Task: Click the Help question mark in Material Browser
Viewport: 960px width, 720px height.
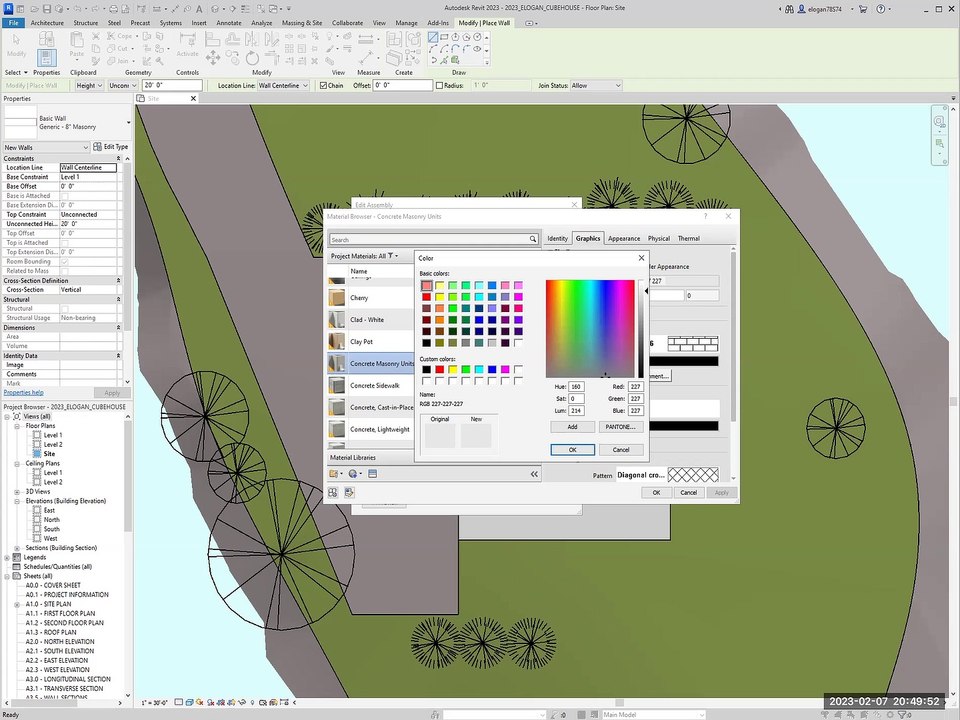Action: point(705,216)
